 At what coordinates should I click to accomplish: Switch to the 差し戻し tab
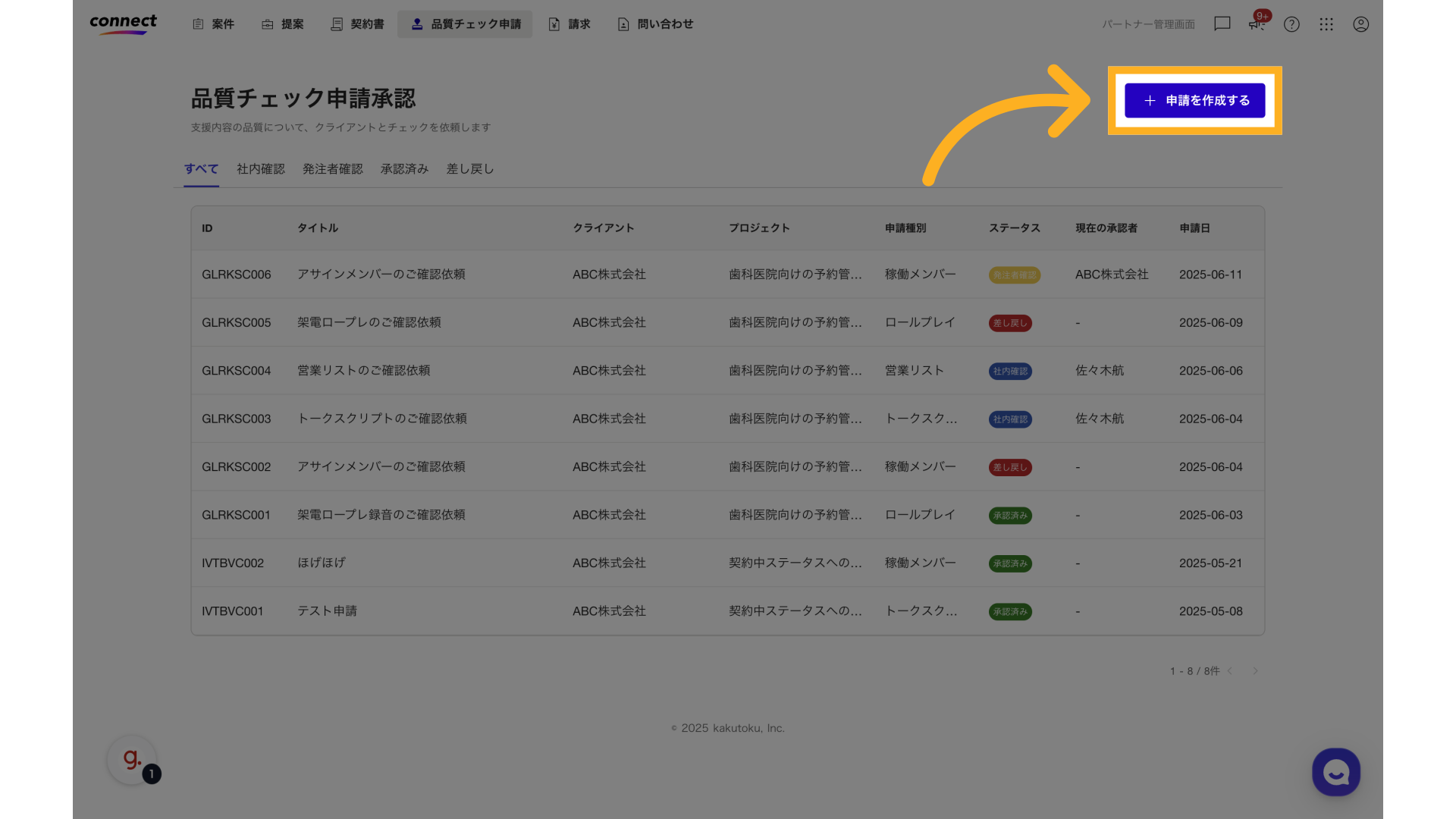point(469,169)
